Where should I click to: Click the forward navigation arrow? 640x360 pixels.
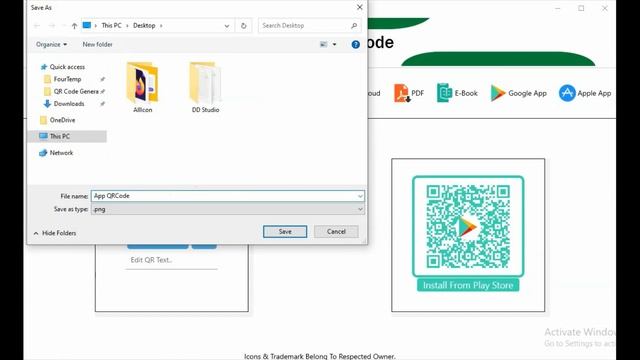(x=51, y=26)
